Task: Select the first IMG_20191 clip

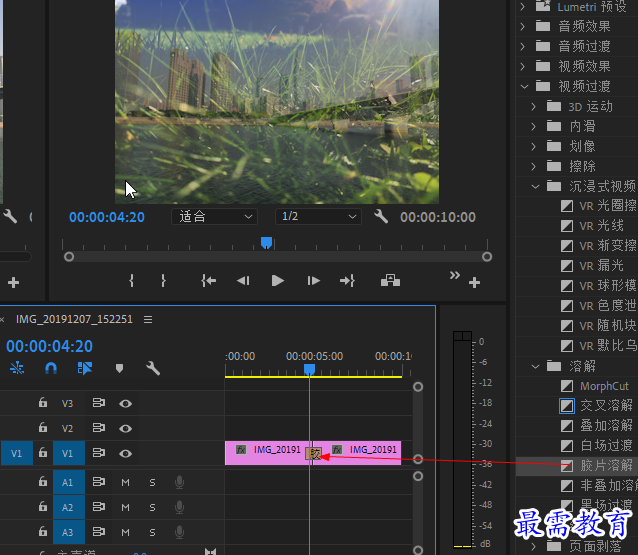Action: point(269,453)
